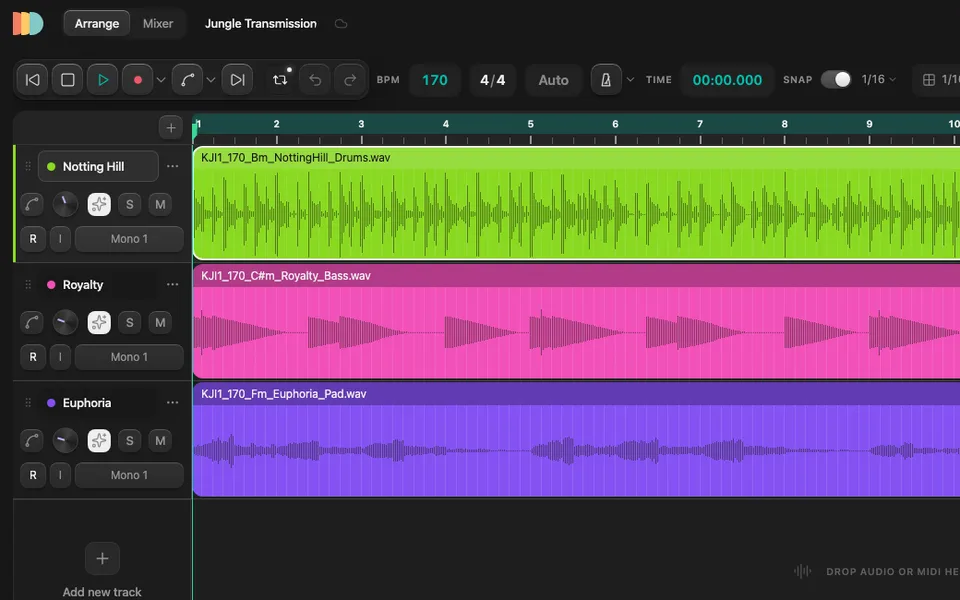
Task: Arm Royalty track for recording
Action: pyautogui.click(x=33, y=357)
